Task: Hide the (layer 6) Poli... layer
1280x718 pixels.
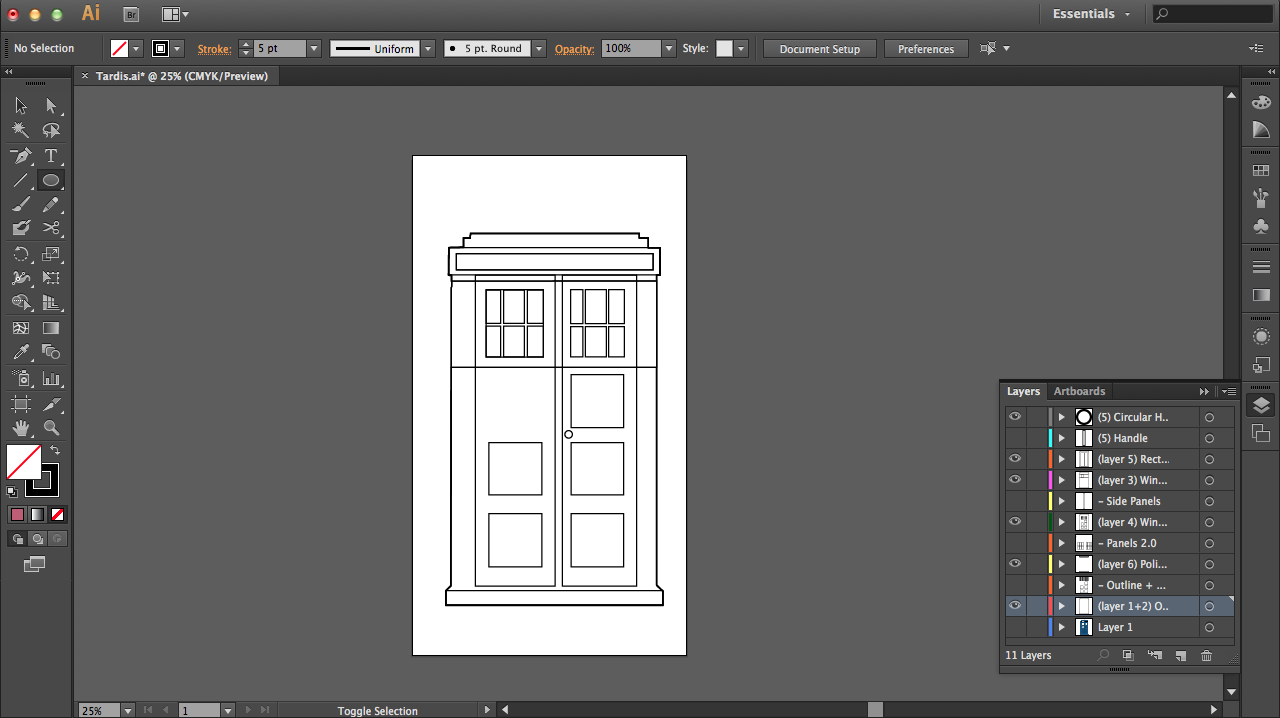Action: [1015, 564]
